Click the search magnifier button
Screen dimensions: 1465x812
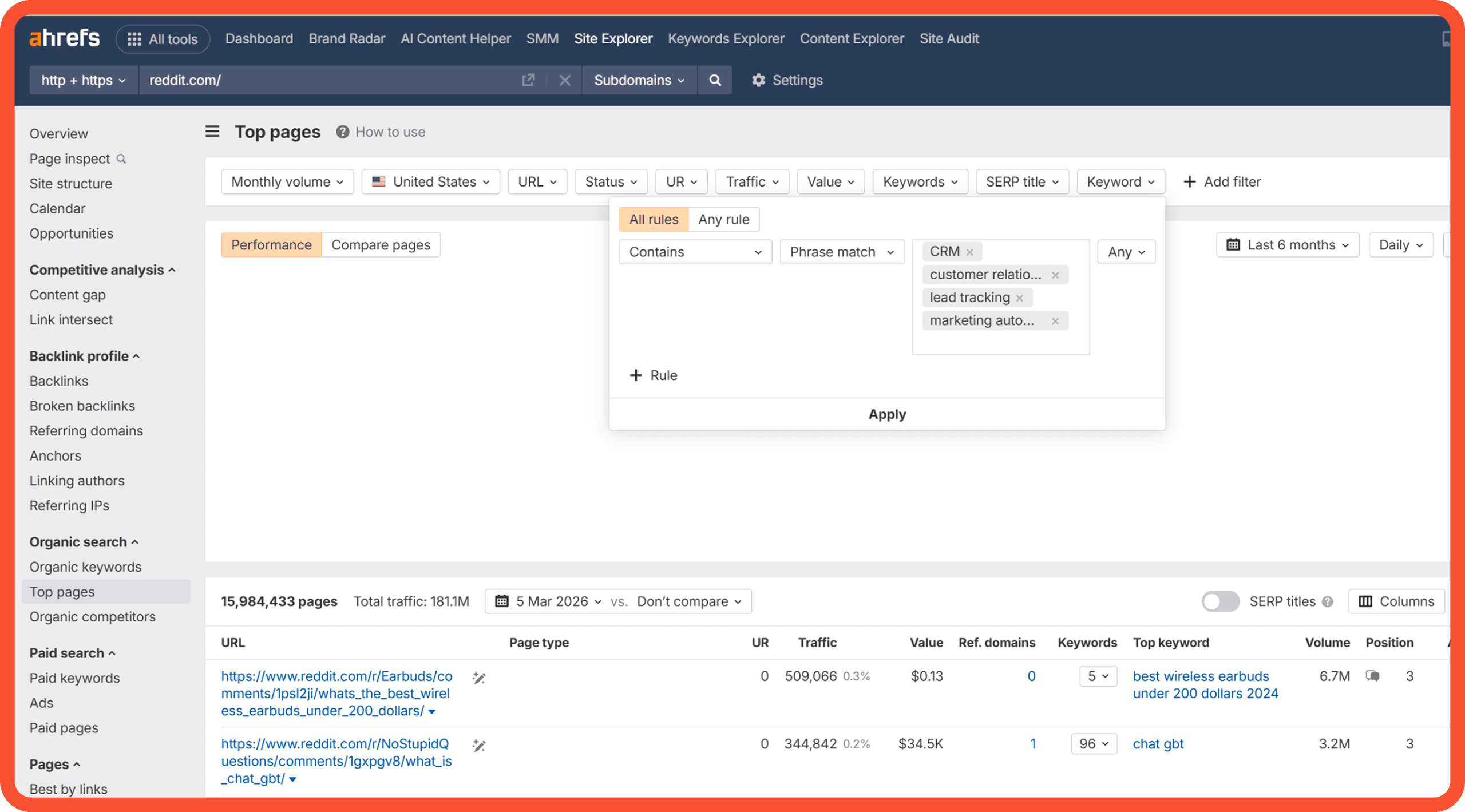pyautogui.click(x=715, y=80)
